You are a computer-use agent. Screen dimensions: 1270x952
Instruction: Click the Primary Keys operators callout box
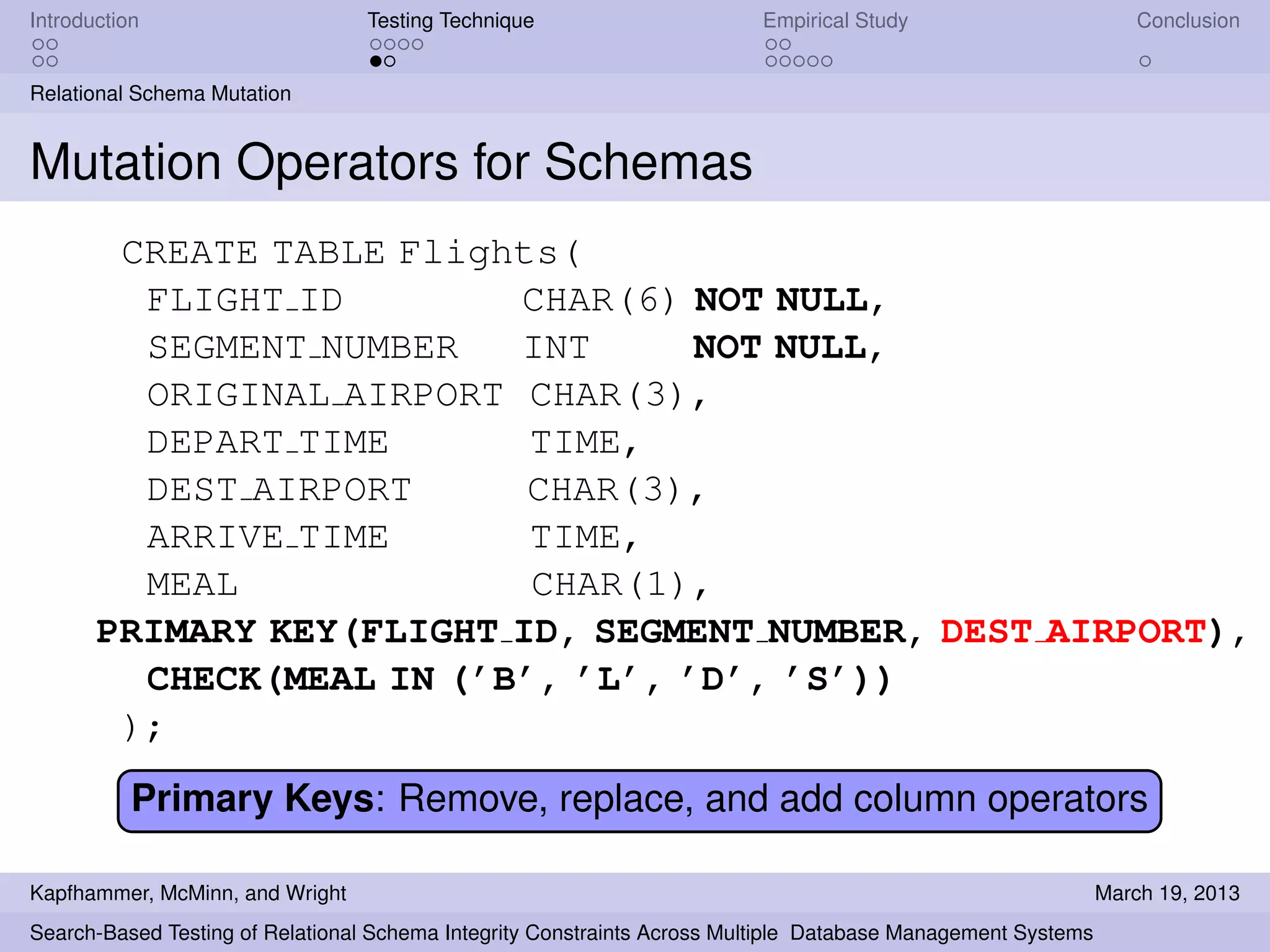tap(639, 801)
